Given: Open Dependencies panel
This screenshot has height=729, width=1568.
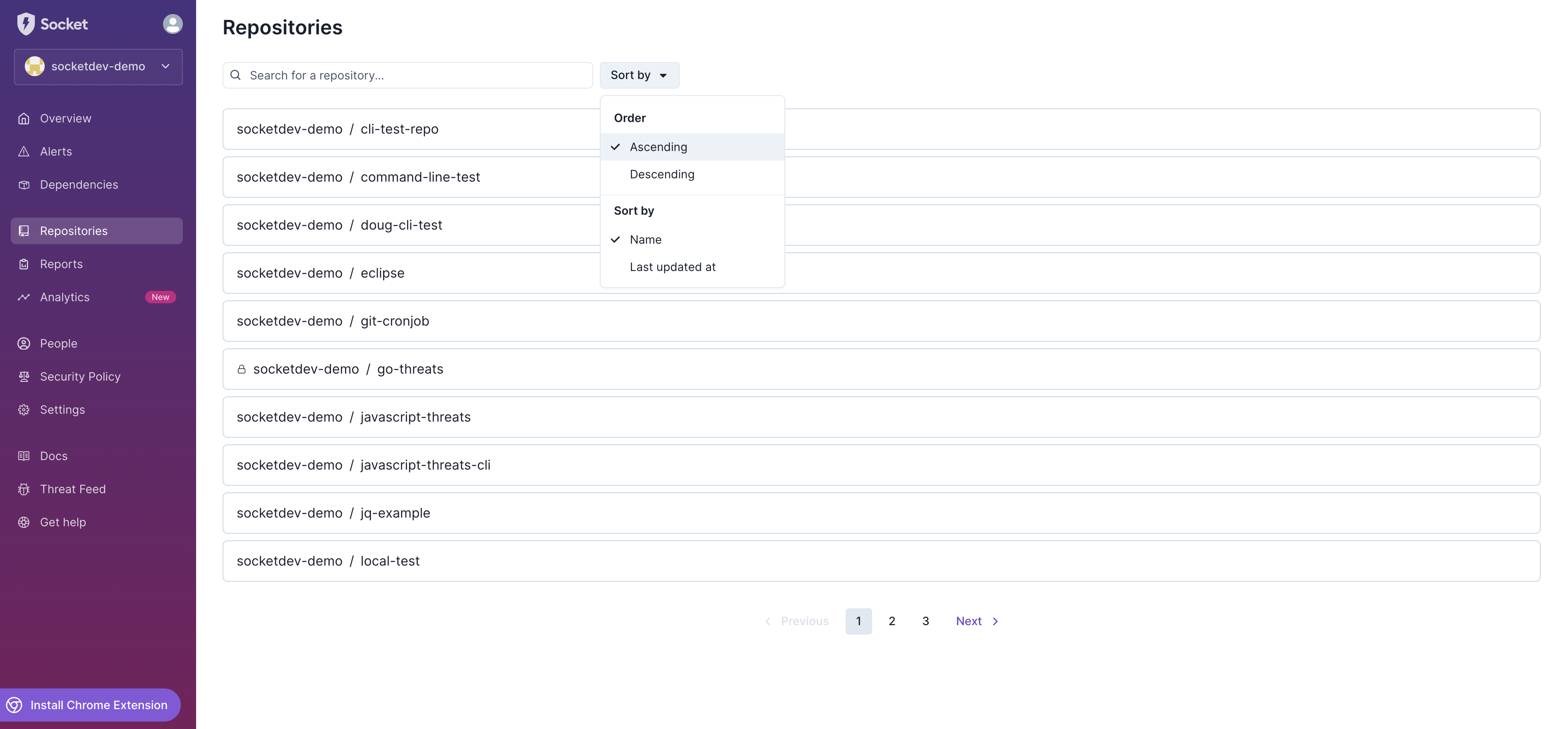Looking at the screenshot, I should pyautogui.click(x=79, y=185).
